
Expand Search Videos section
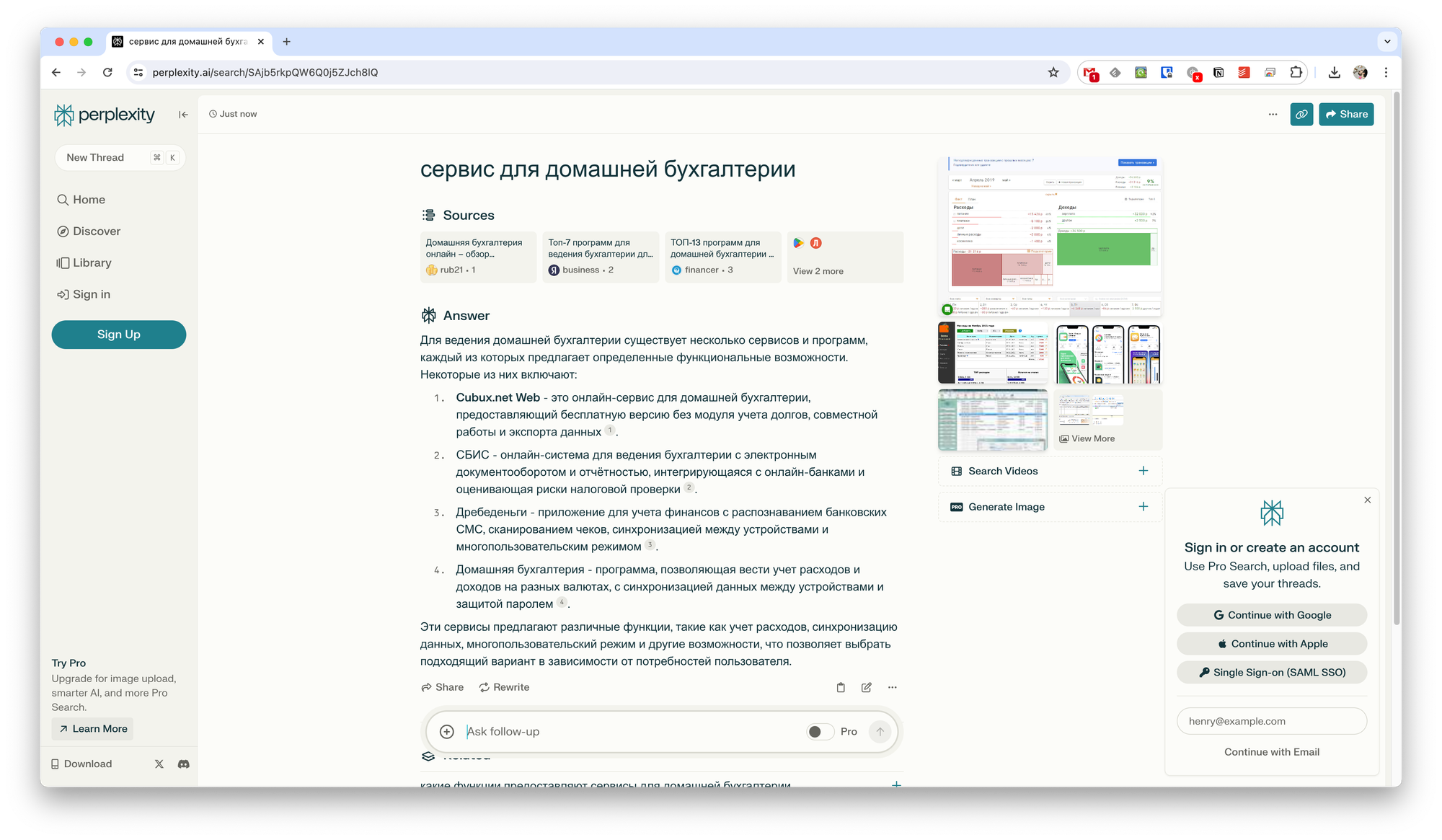coord(1143,471)
